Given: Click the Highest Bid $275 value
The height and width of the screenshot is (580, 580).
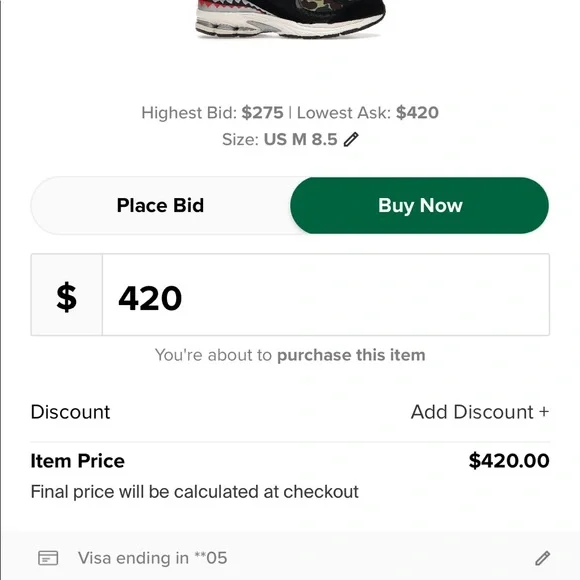Looking at the screenshot, I should click(x=262, y=112).
